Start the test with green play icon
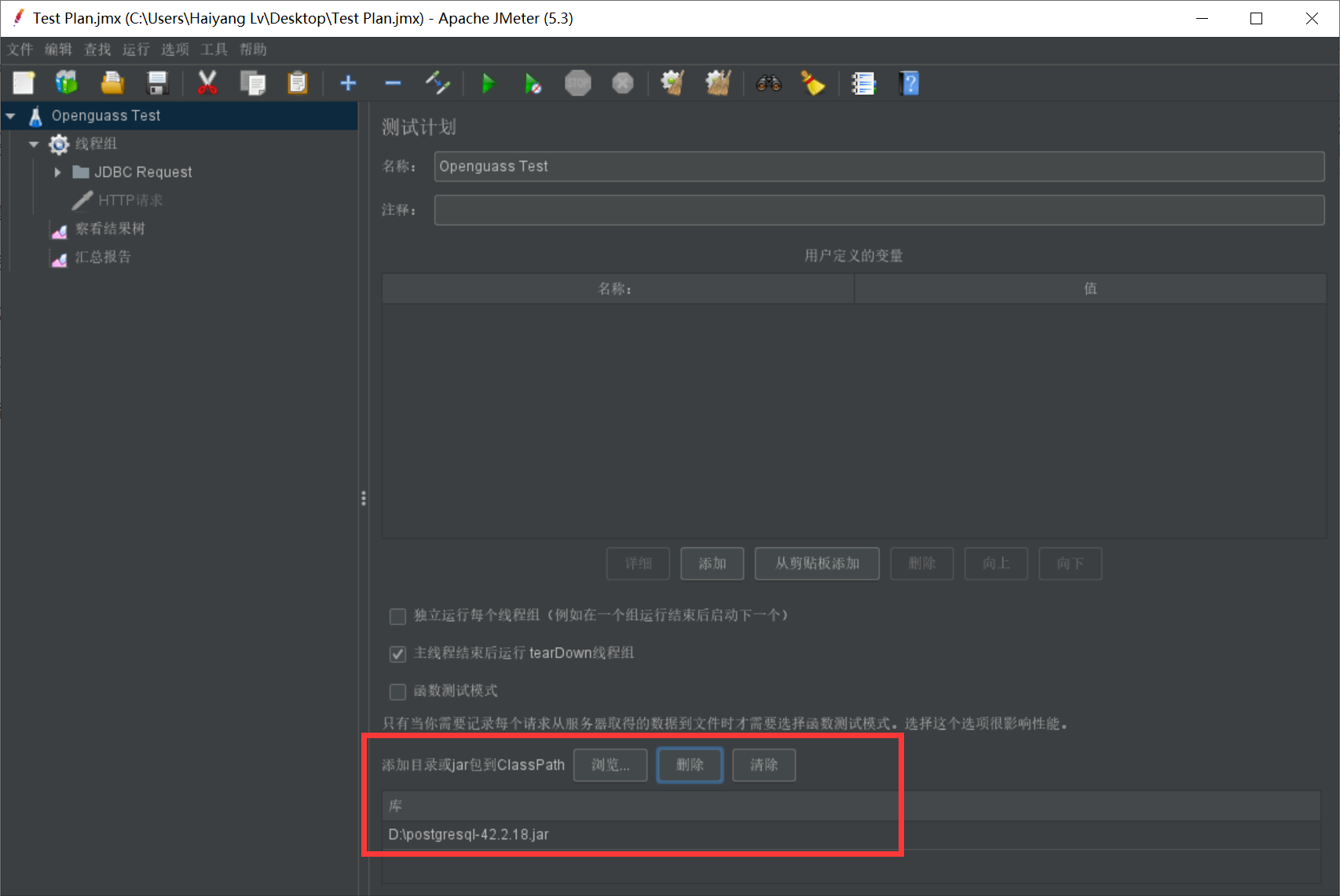Viewport: 1340px width, 896px height. point(488,82)
